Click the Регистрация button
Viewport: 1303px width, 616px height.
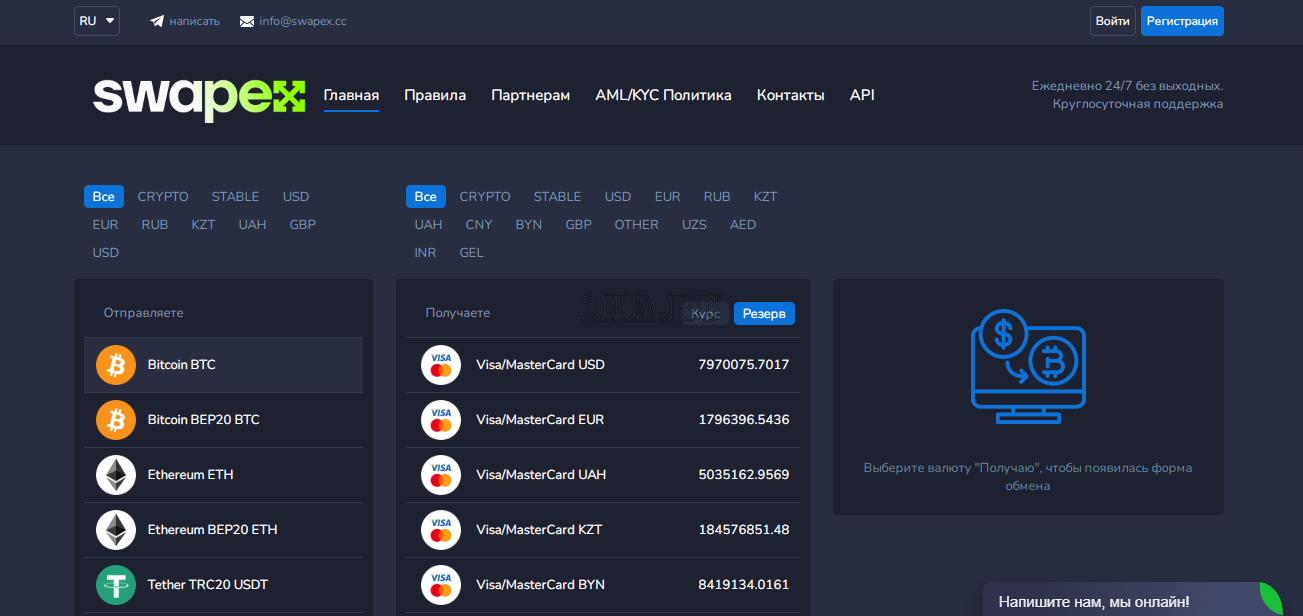1182,21
